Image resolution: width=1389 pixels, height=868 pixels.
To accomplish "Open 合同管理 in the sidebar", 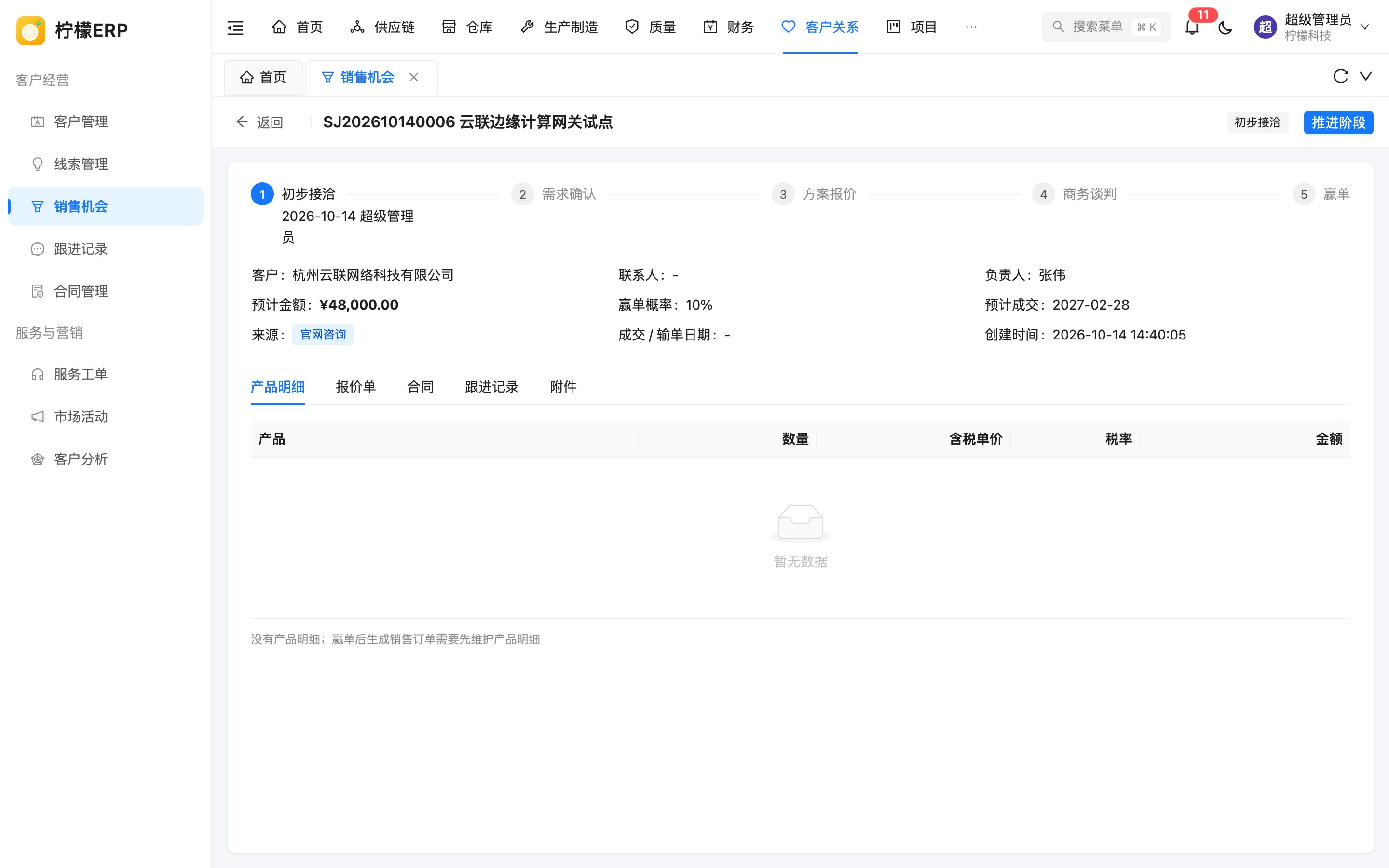I will pyautogui.click(x=106, y=292).
